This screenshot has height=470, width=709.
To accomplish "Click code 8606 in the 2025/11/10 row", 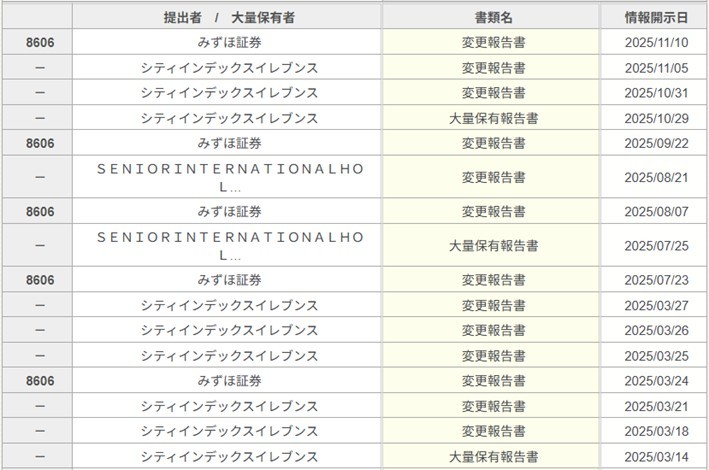I will 40,43.
